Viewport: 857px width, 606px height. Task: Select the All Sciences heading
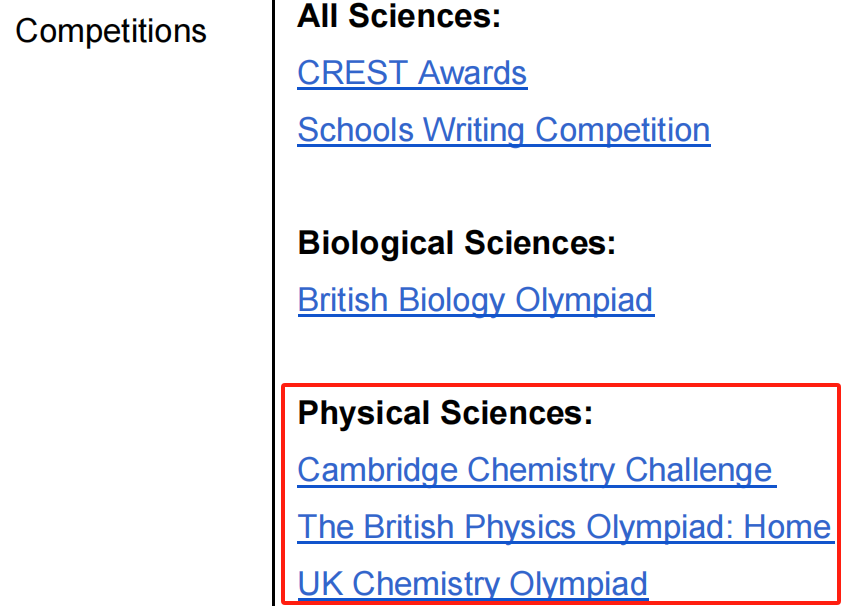(399, 17)
